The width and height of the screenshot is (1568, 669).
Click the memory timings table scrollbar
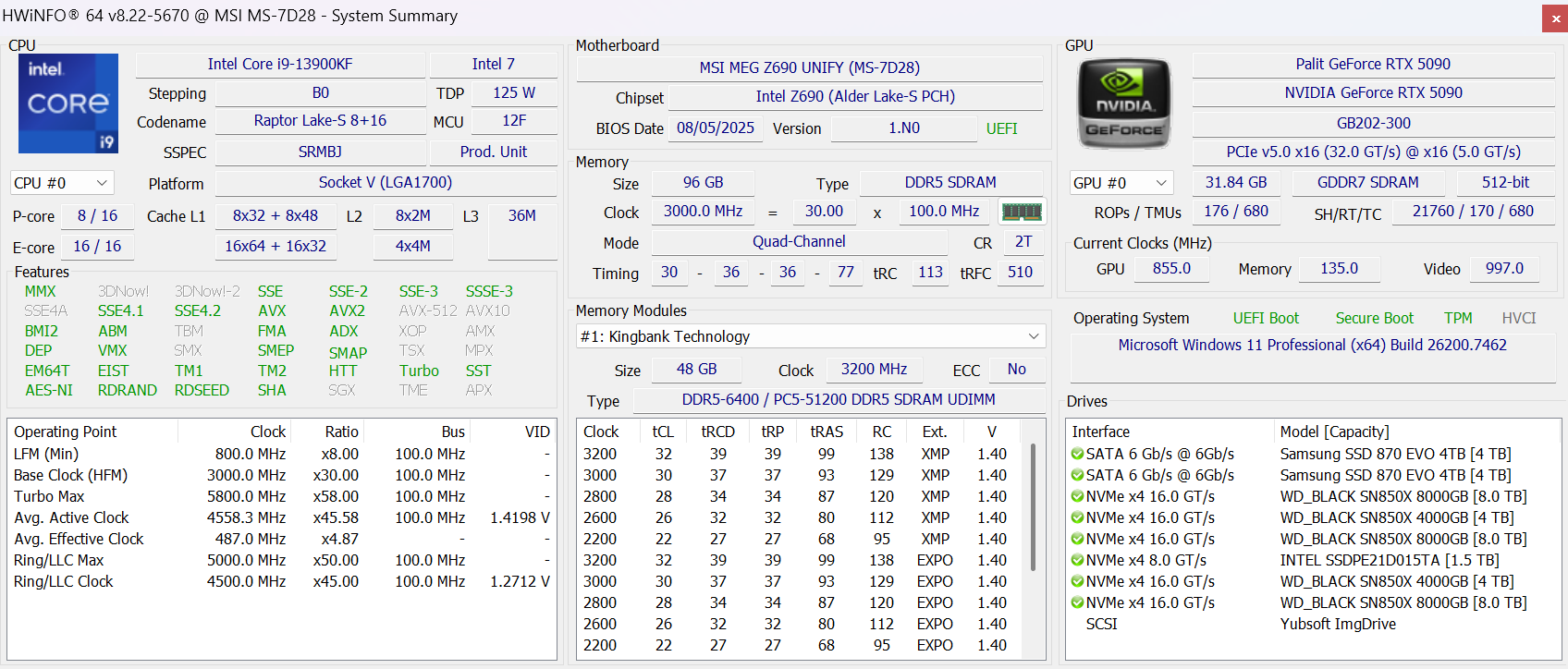click(1033, 508)
